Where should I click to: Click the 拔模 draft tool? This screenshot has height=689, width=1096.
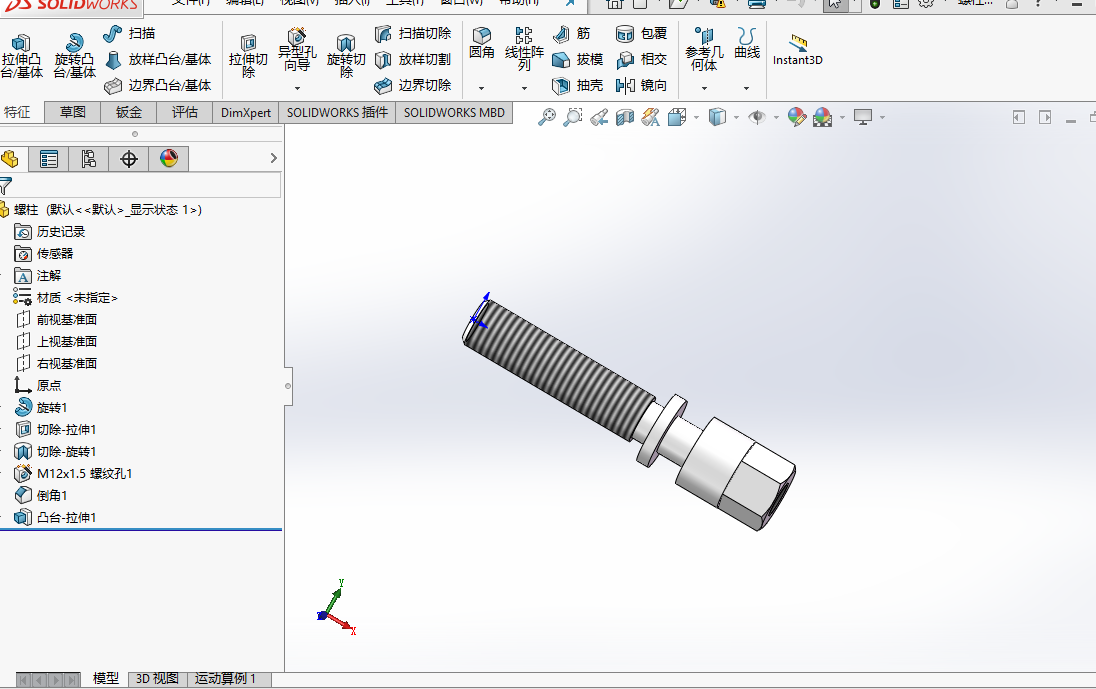coord(577,59)
